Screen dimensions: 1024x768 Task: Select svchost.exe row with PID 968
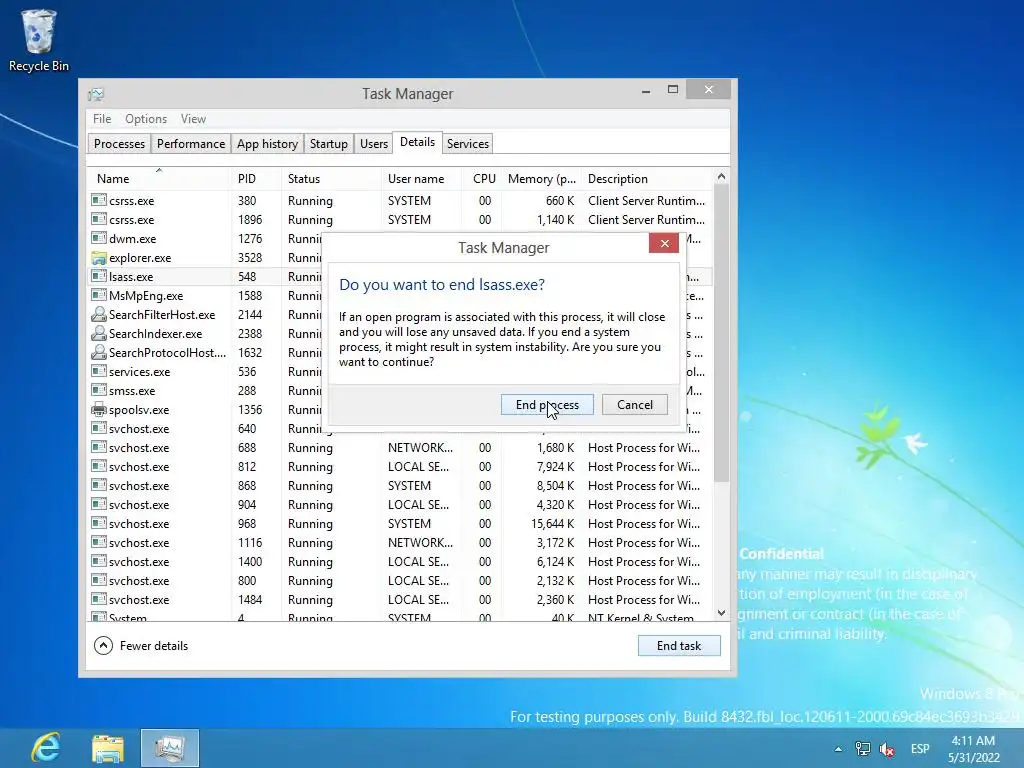click(x=400, y=524)
